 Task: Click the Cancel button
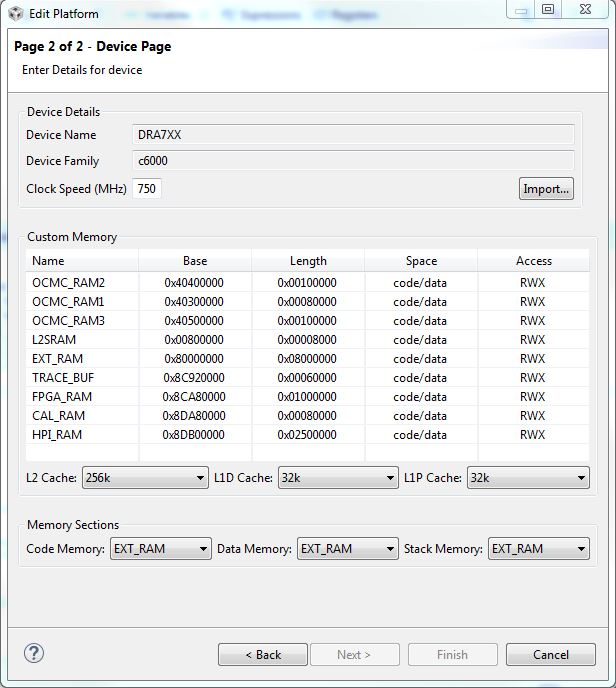[551, 655]
